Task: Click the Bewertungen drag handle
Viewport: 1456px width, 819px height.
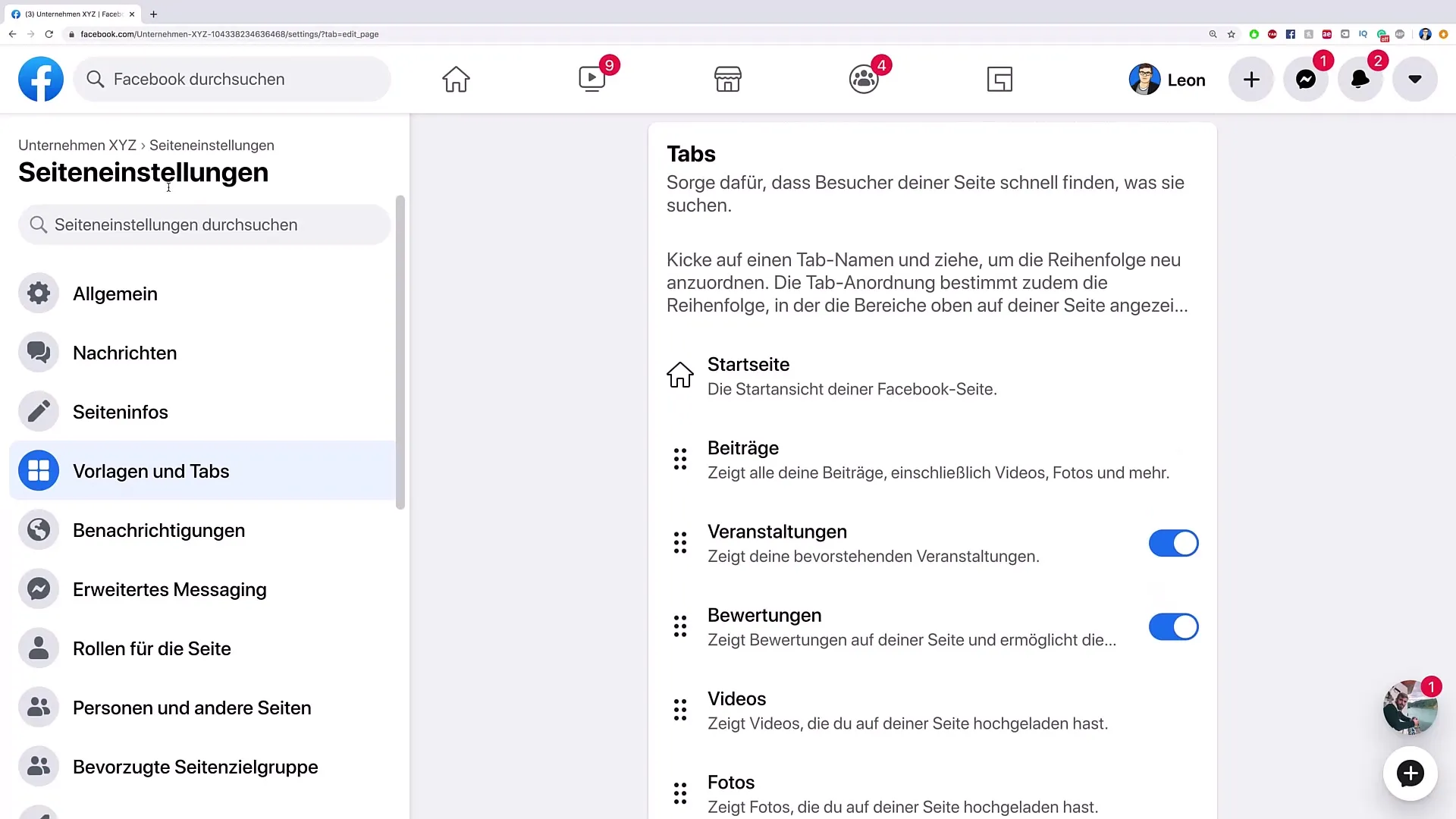Action: point(680,626)
